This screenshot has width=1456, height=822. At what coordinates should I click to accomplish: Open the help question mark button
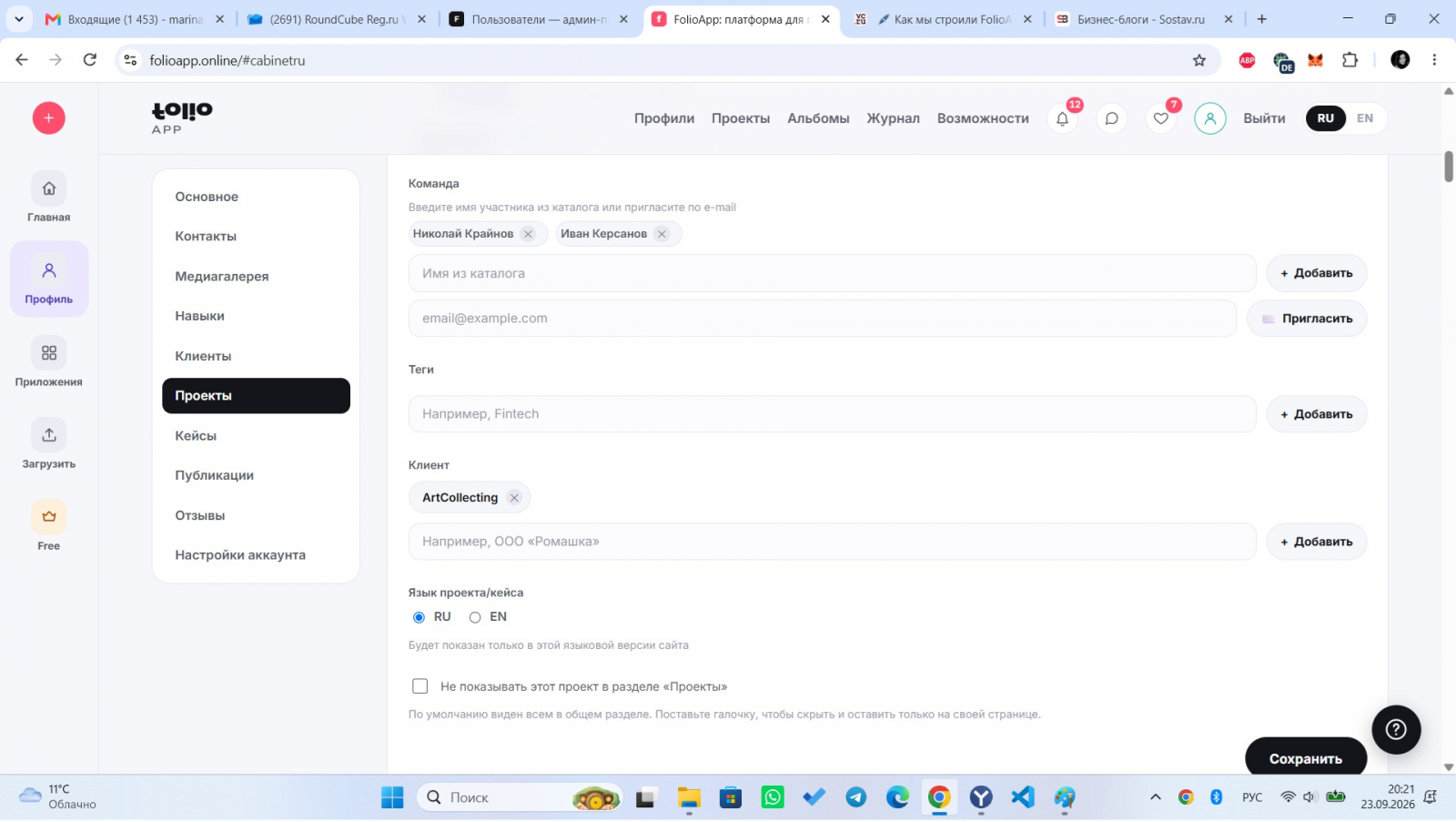1396,729
